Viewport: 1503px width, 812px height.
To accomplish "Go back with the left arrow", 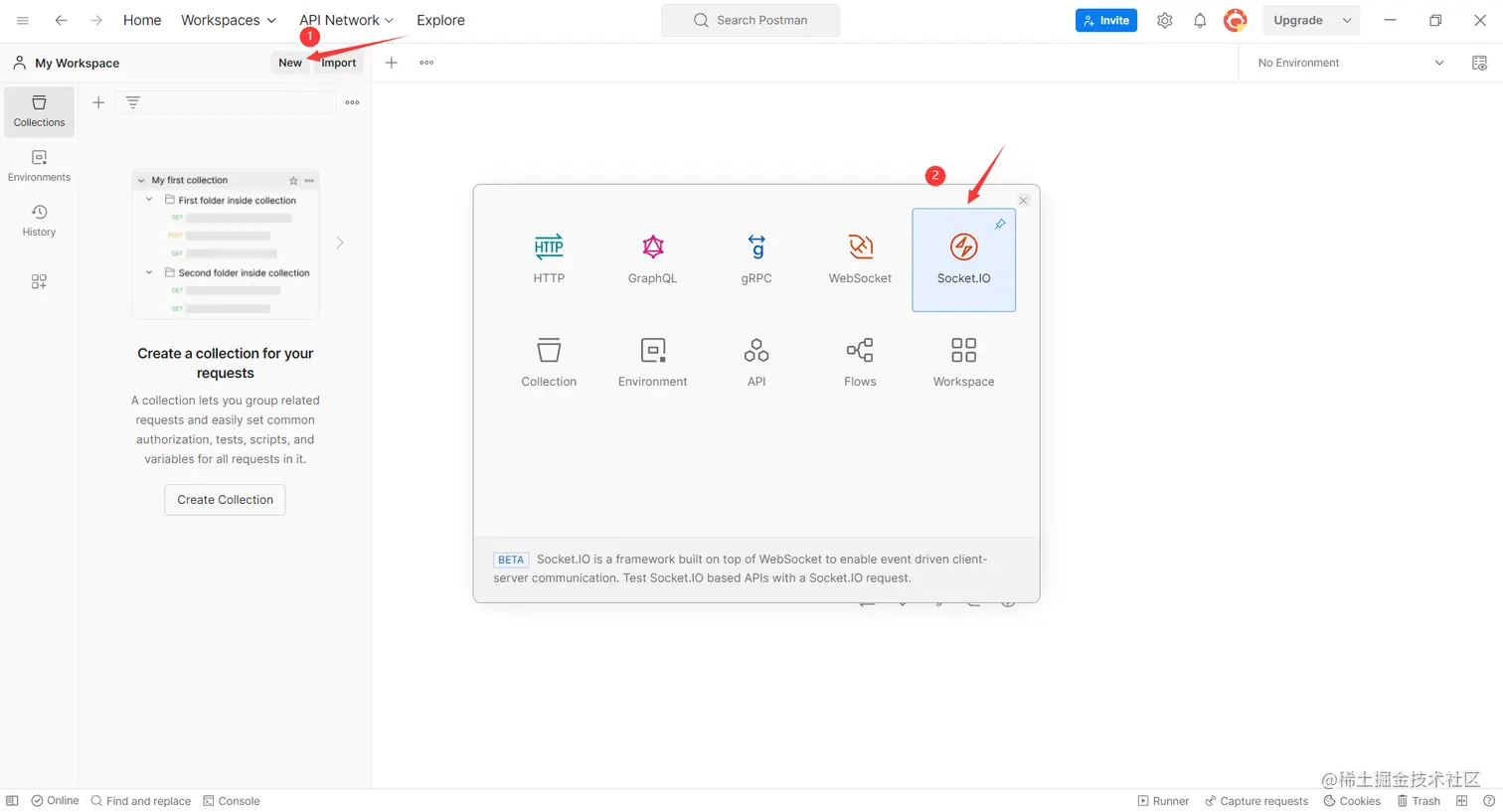I will pyautogui.click(x=61, y=20).
